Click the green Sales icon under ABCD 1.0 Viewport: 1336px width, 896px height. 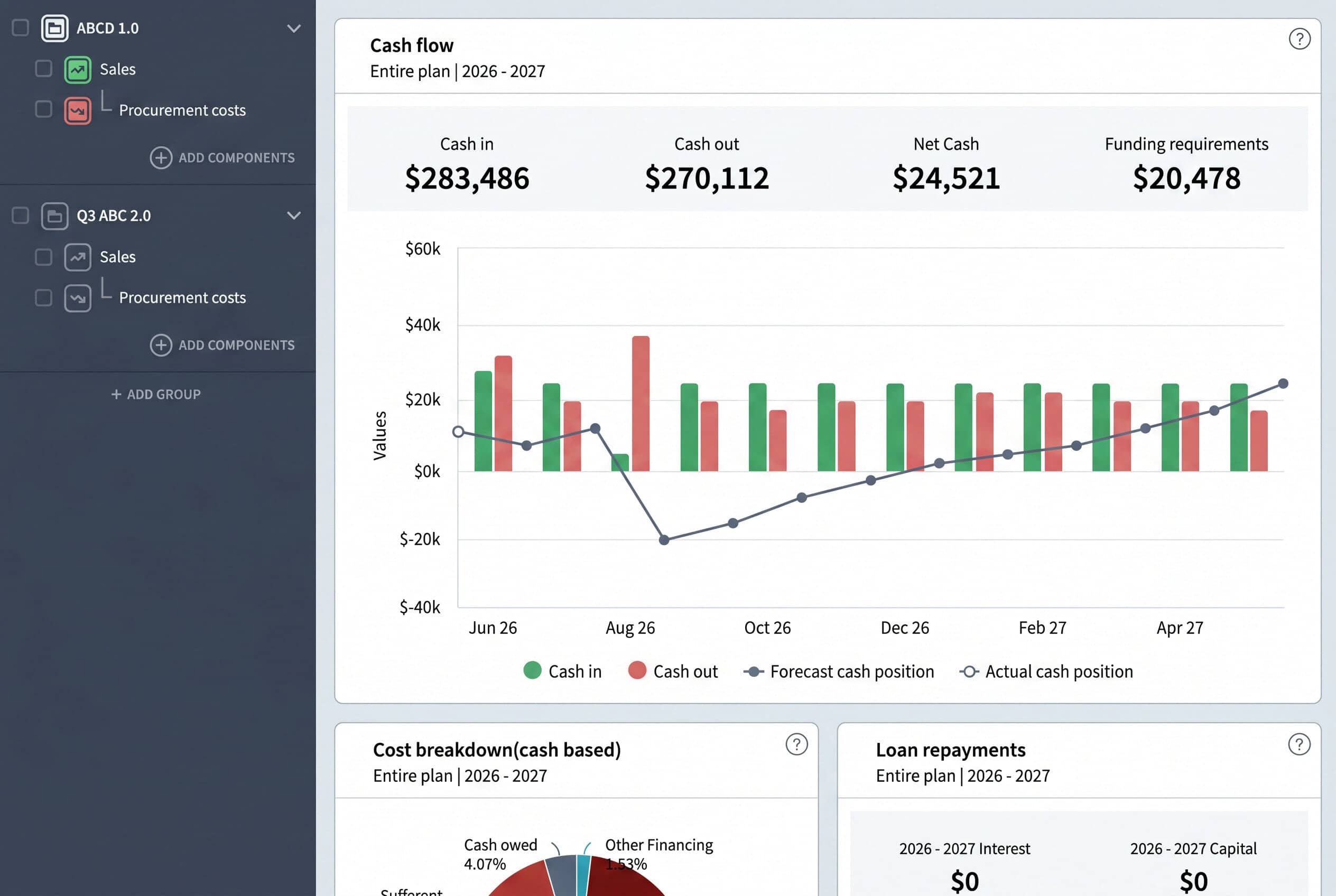pos(78,69)
